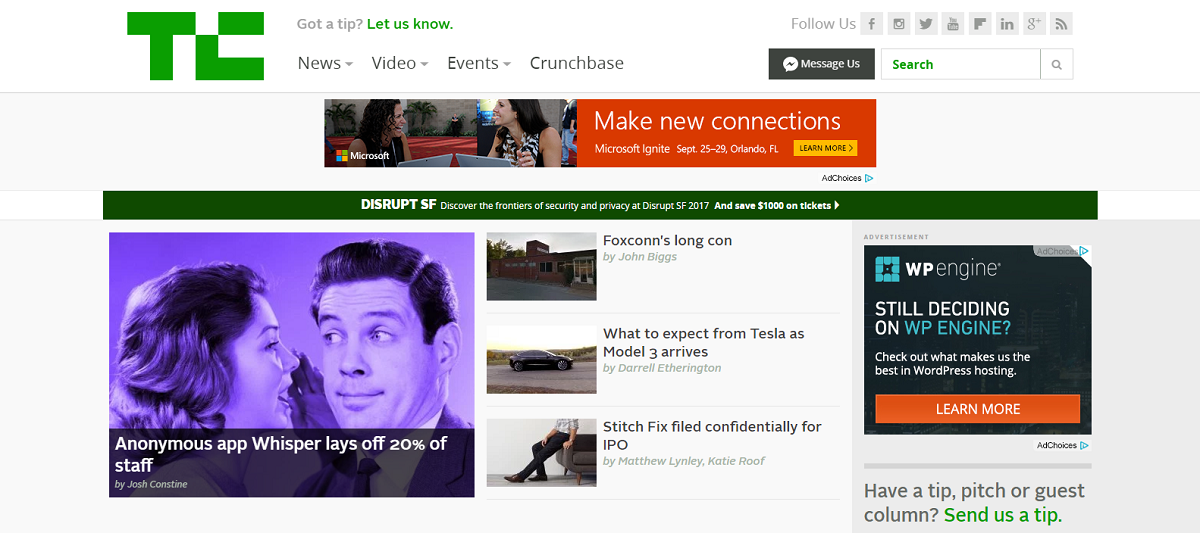Click "STILL DECIDING ON WP ENGINE?" ad text
This screenshot has height=533, width=1200.
pos(943,318)
